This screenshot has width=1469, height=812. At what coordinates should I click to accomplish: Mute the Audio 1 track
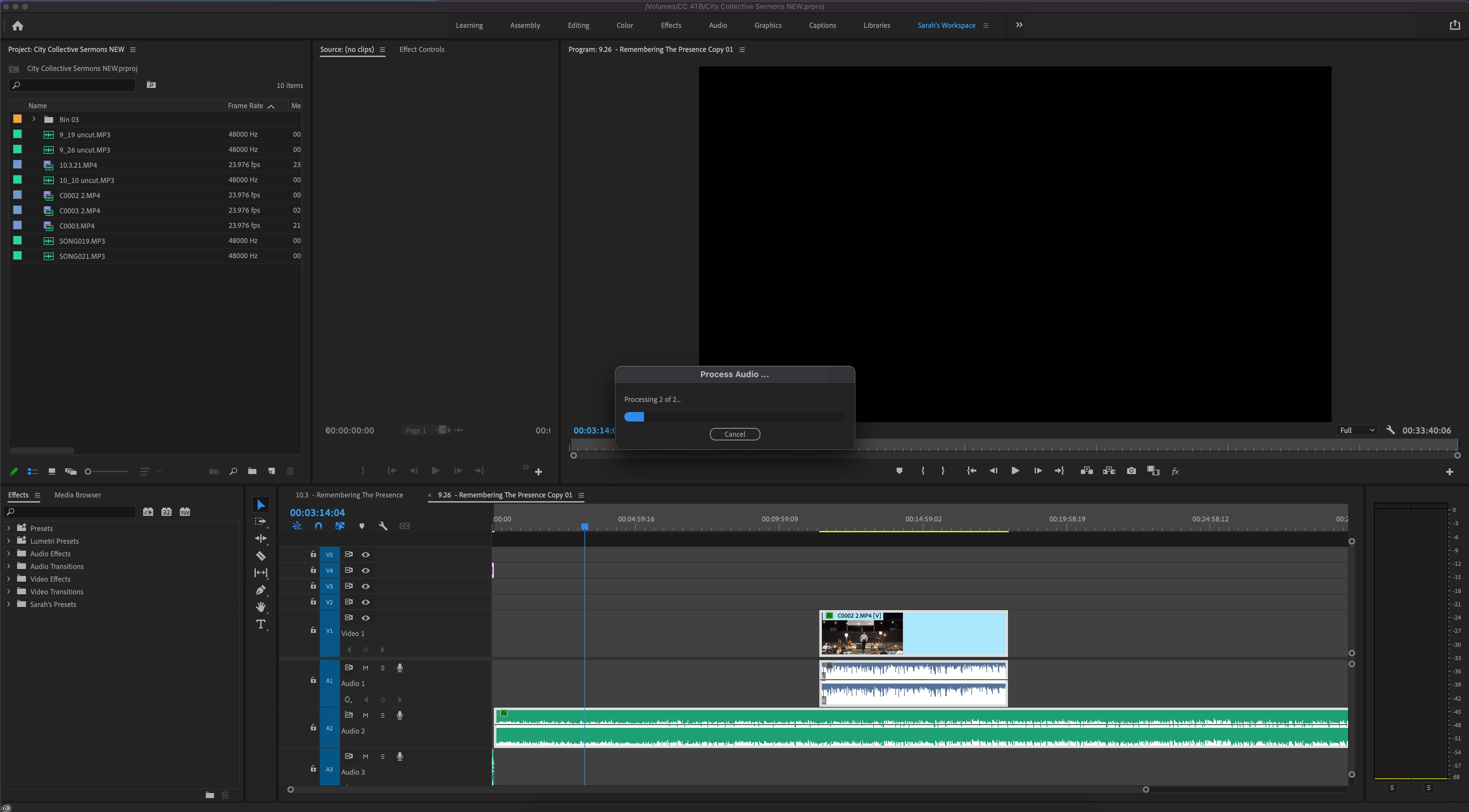click(366, 668)
